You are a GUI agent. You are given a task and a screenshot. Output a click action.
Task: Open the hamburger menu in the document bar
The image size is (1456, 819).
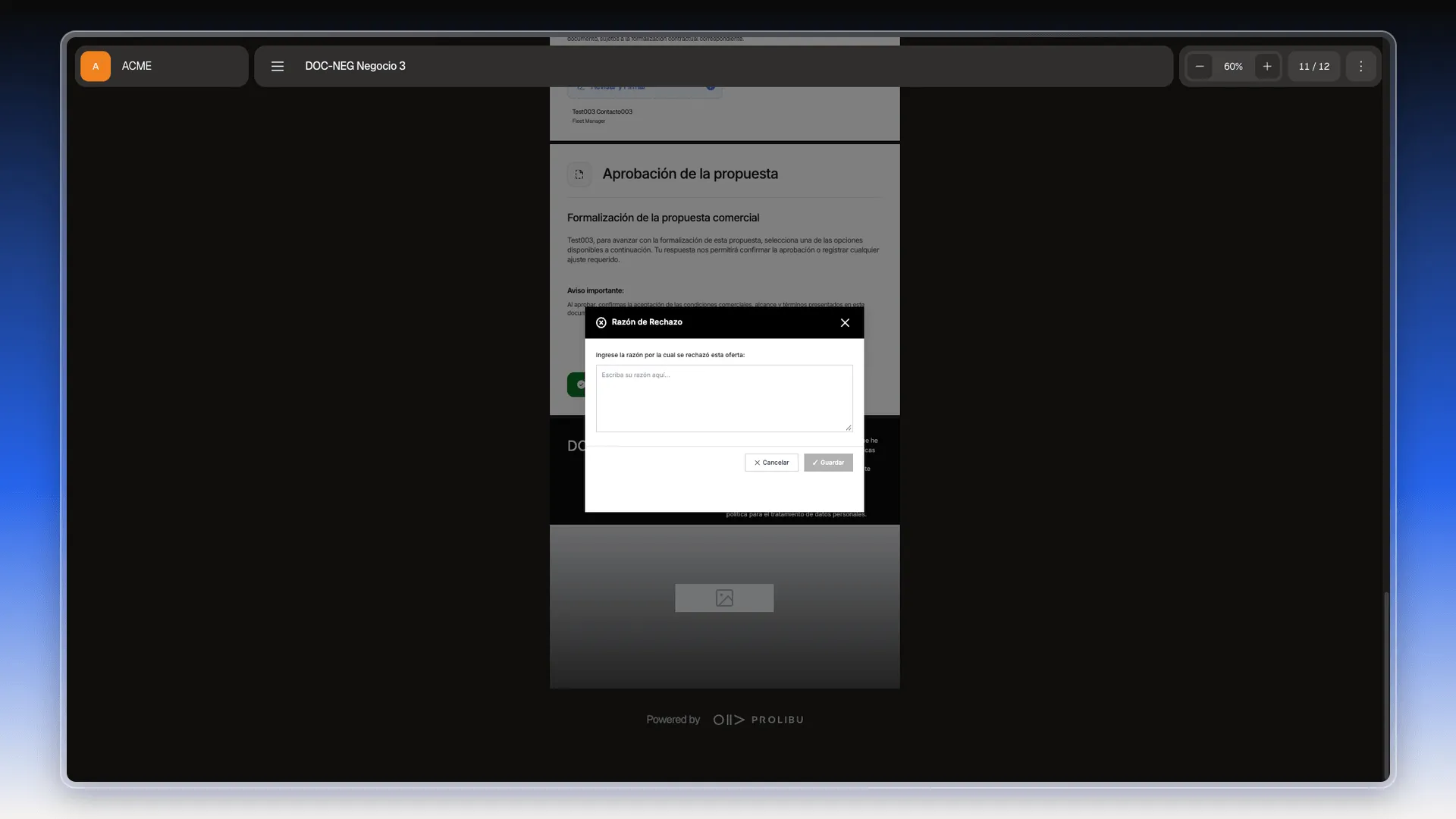[x=278, y=66]
